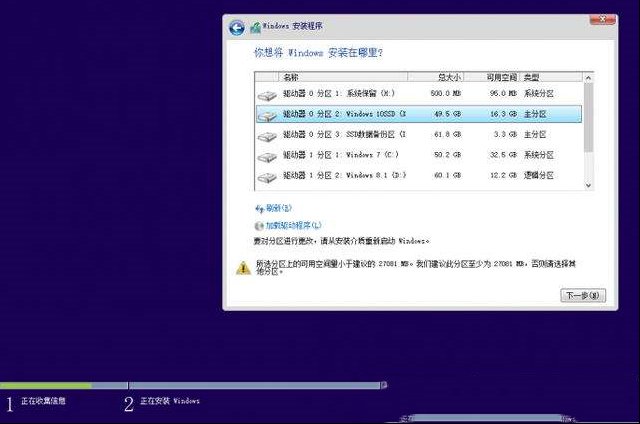
Task: Click the 500.0 MB total size cell
Action: click(x=446, y=93)
